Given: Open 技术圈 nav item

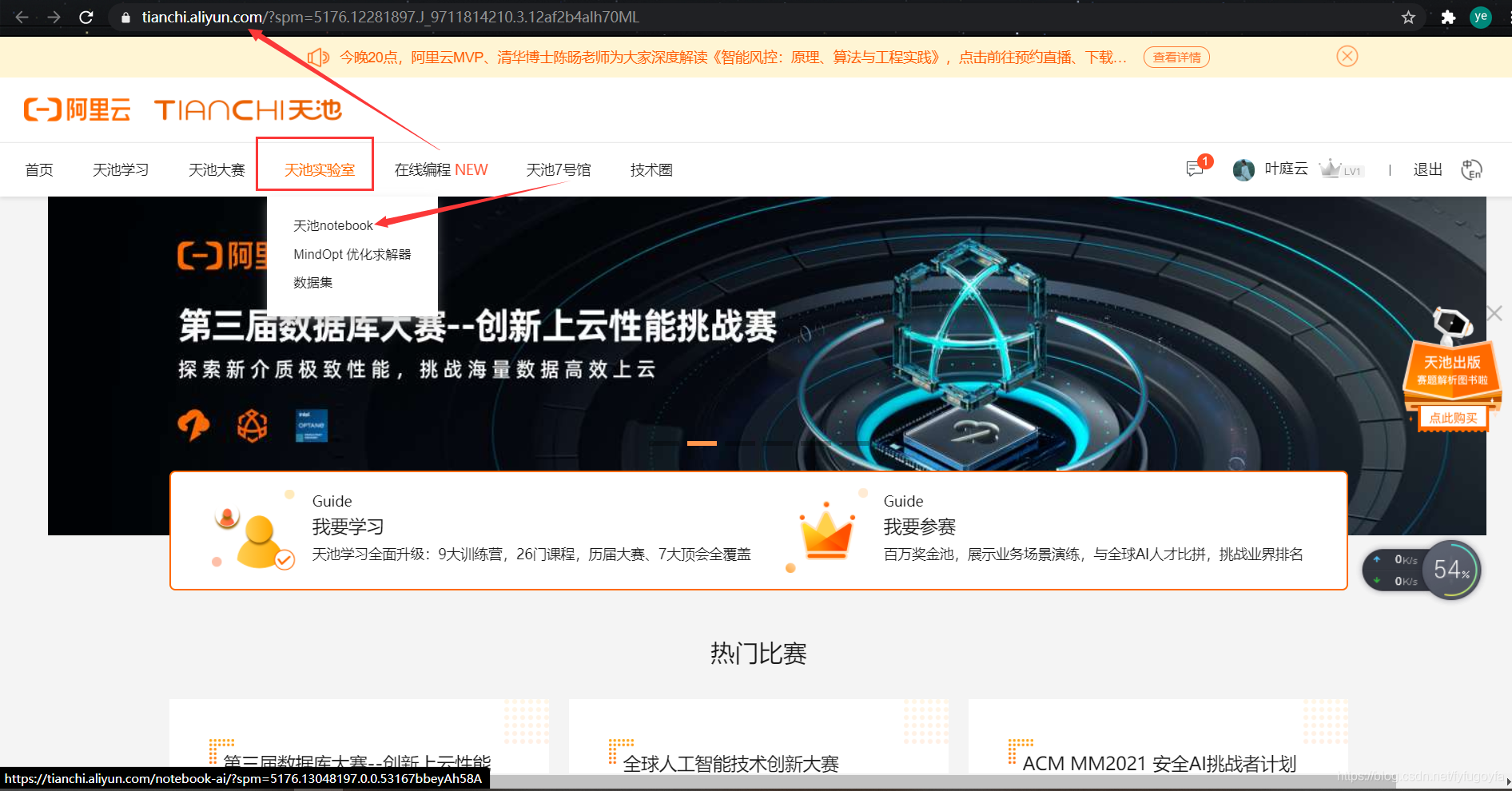Looking at the screenshot, I should (x=651, y=169).
